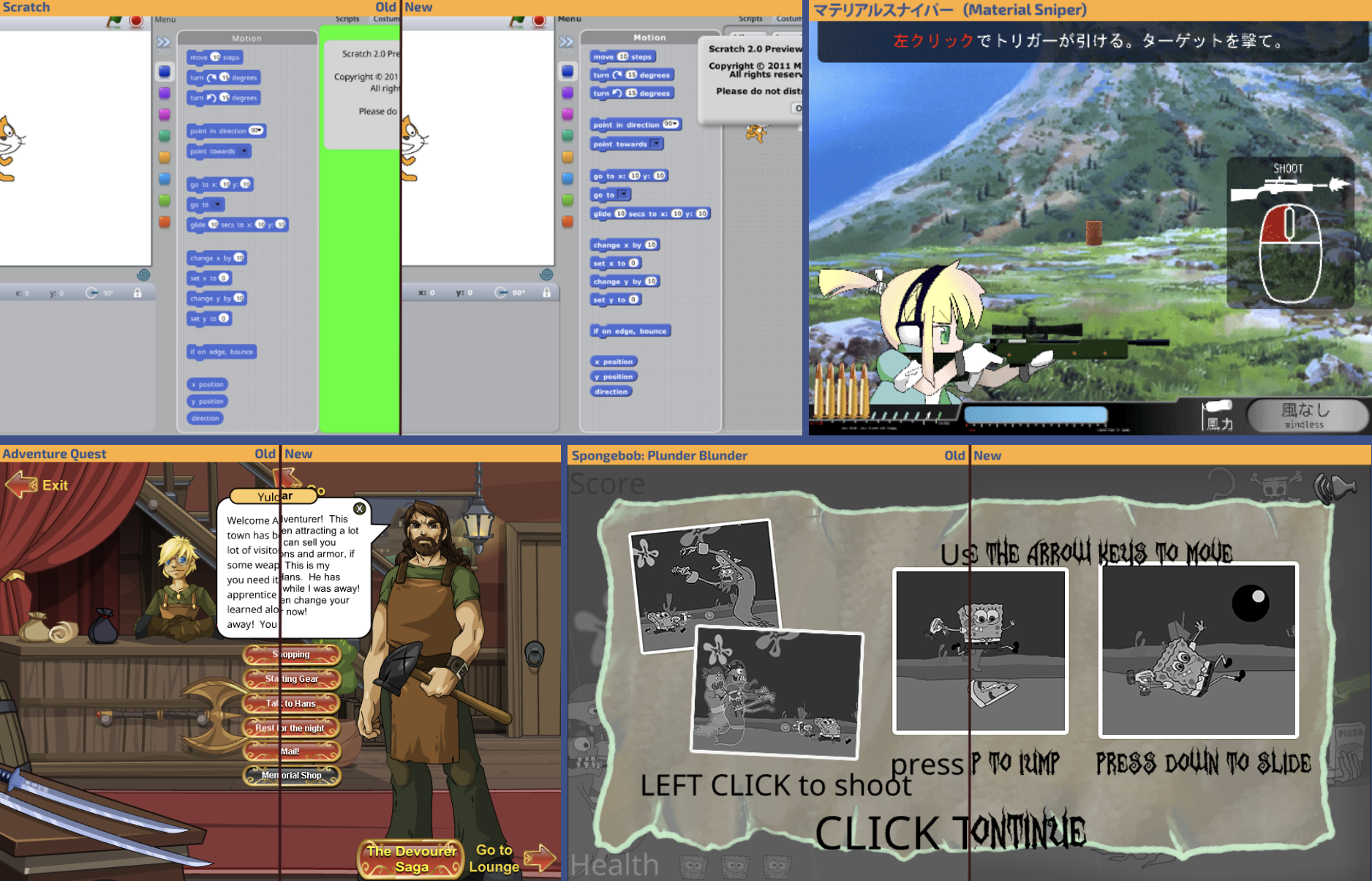Open direction dropdown on old 'point in direction' block
This screenshot has width=1372, height=881.
(x=256, y=131)
